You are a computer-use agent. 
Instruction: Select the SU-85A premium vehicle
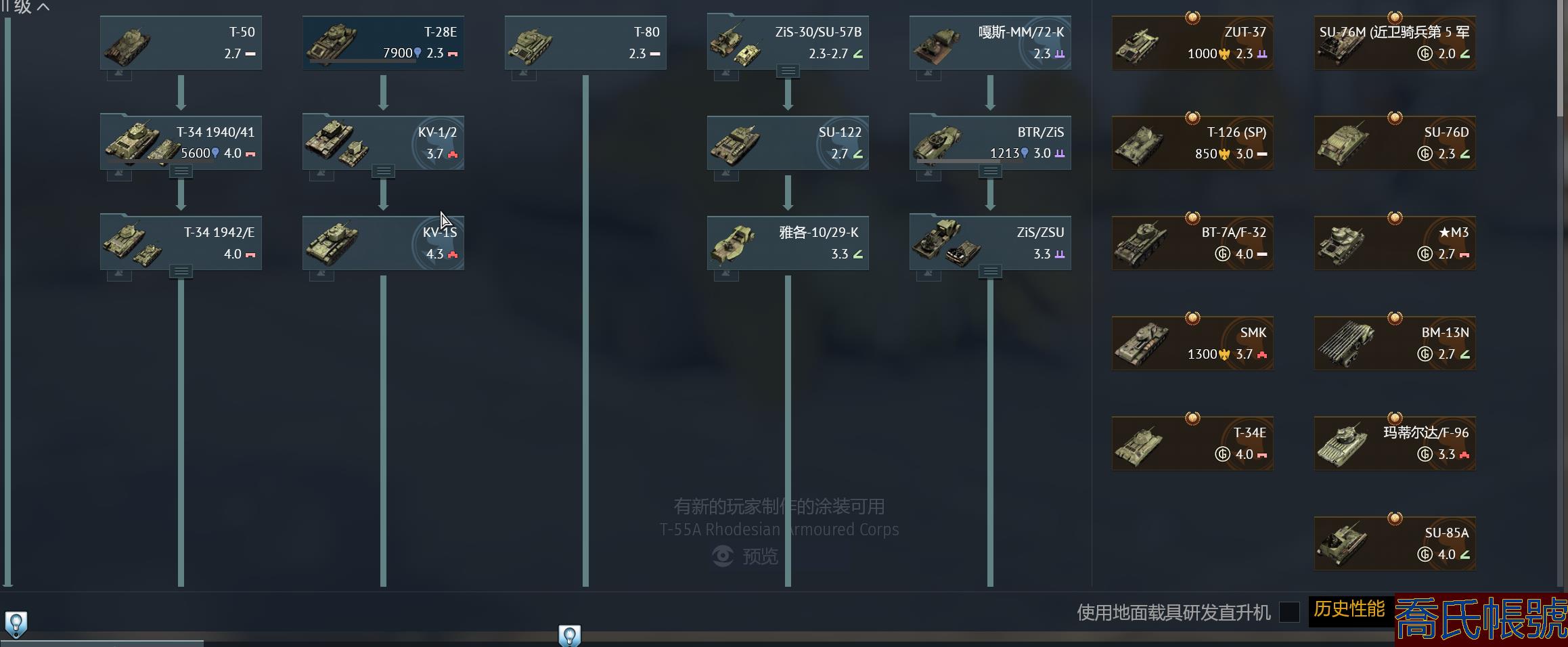point(1395,543)
